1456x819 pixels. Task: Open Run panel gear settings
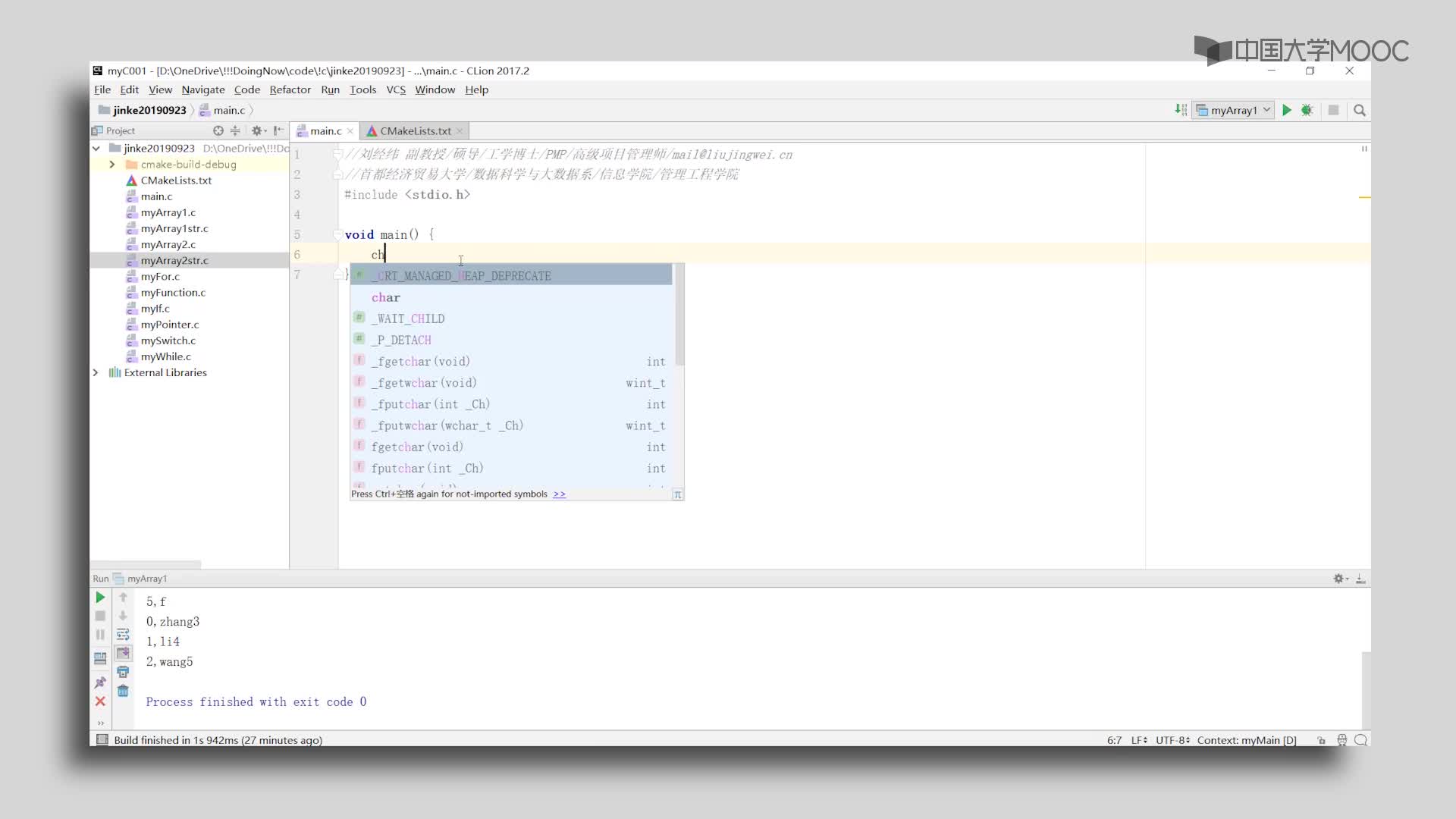click(1341, 579)
